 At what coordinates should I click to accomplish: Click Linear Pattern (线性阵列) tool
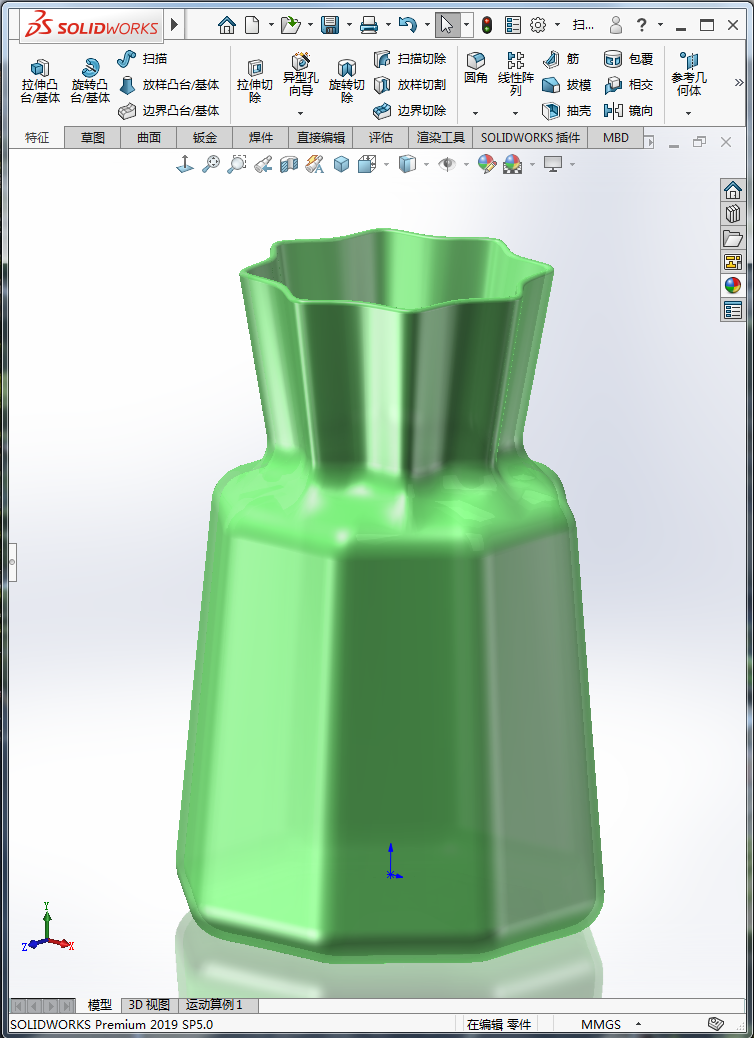pyautogui.click(x=516, y=74)
